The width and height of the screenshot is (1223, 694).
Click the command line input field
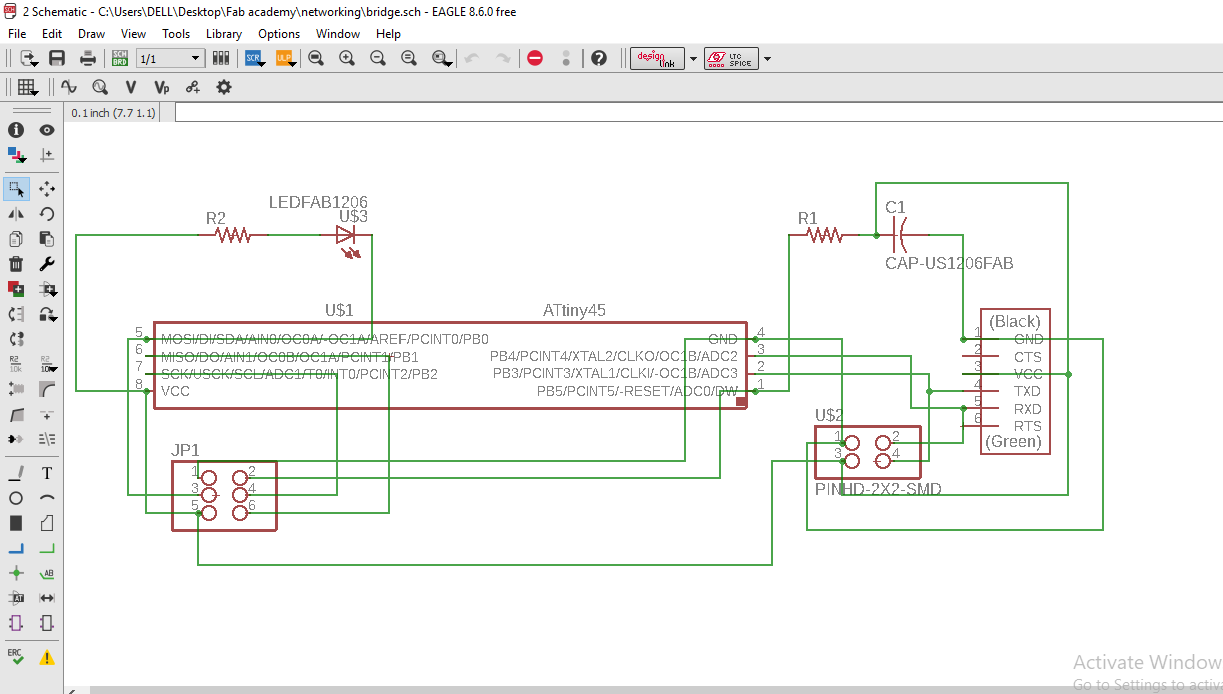(x=698, y=112)
